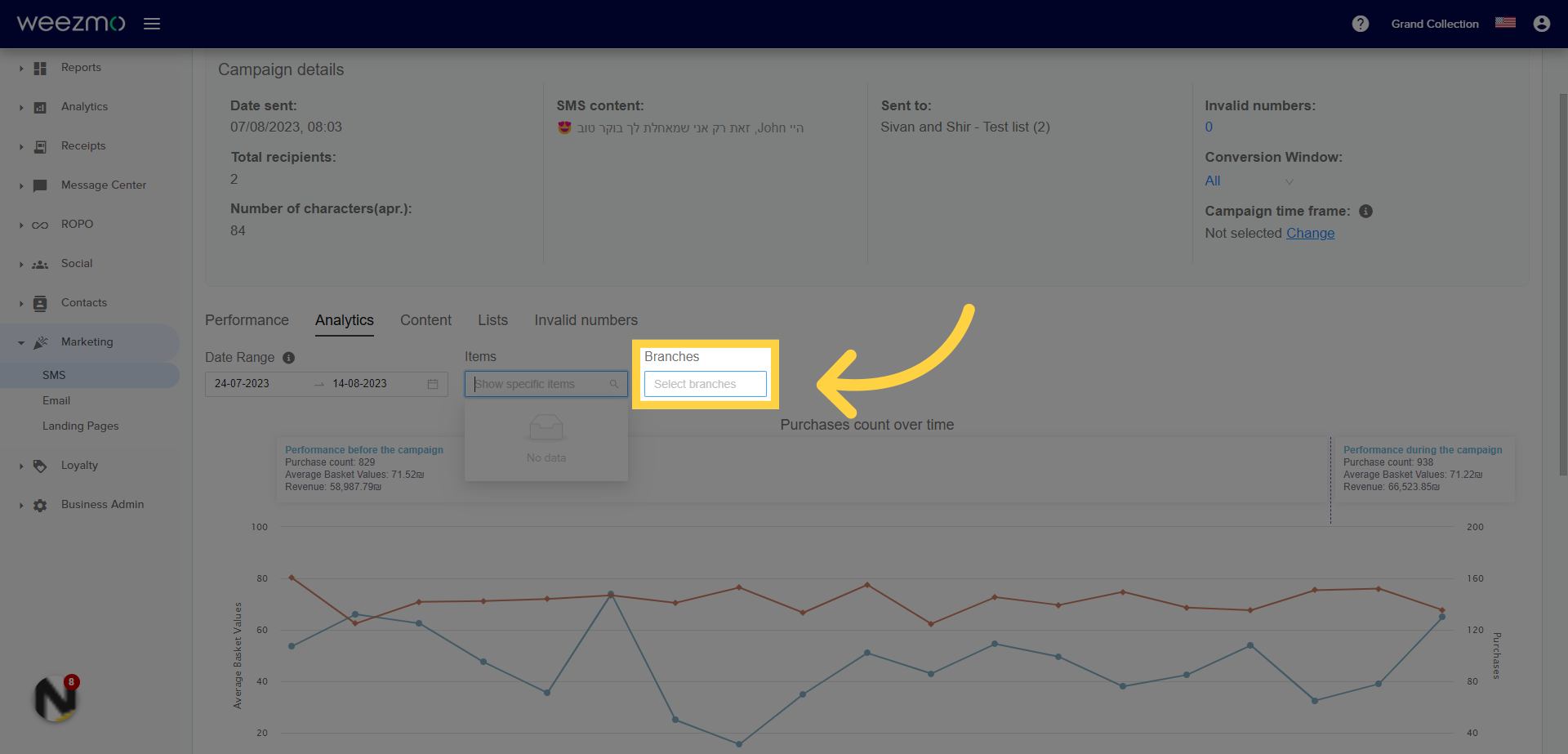Click the Change link for campaign time frame
The width and height of the screenshot is (1568, 754).
tap(1310, 233)
